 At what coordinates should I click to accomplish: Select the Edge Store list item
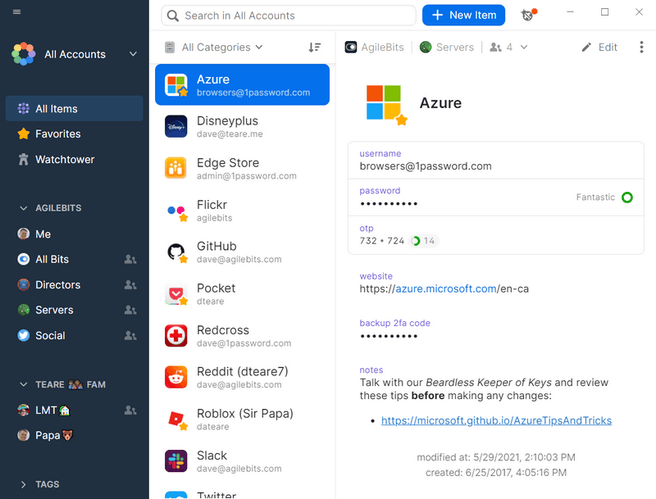242,168
